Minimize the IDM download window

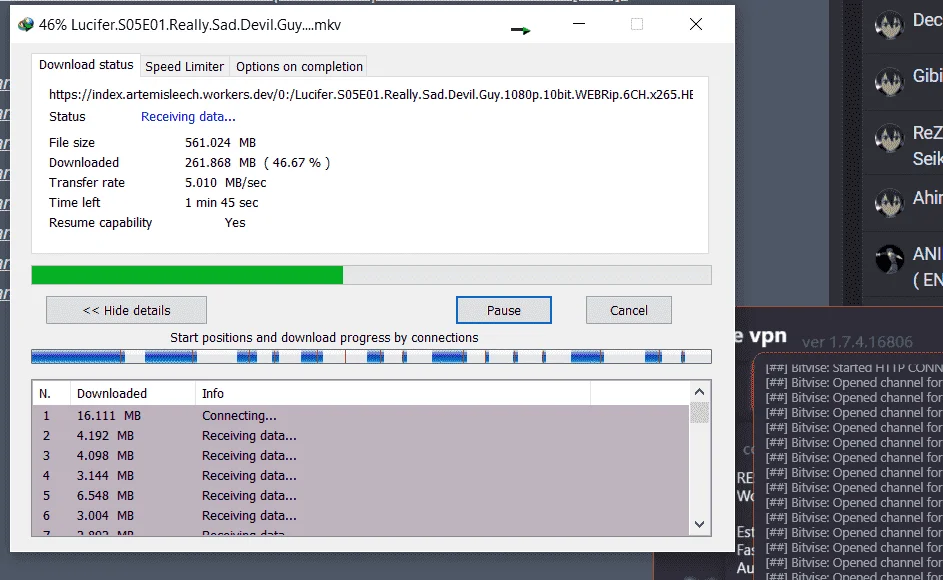[x=579, y=24]
